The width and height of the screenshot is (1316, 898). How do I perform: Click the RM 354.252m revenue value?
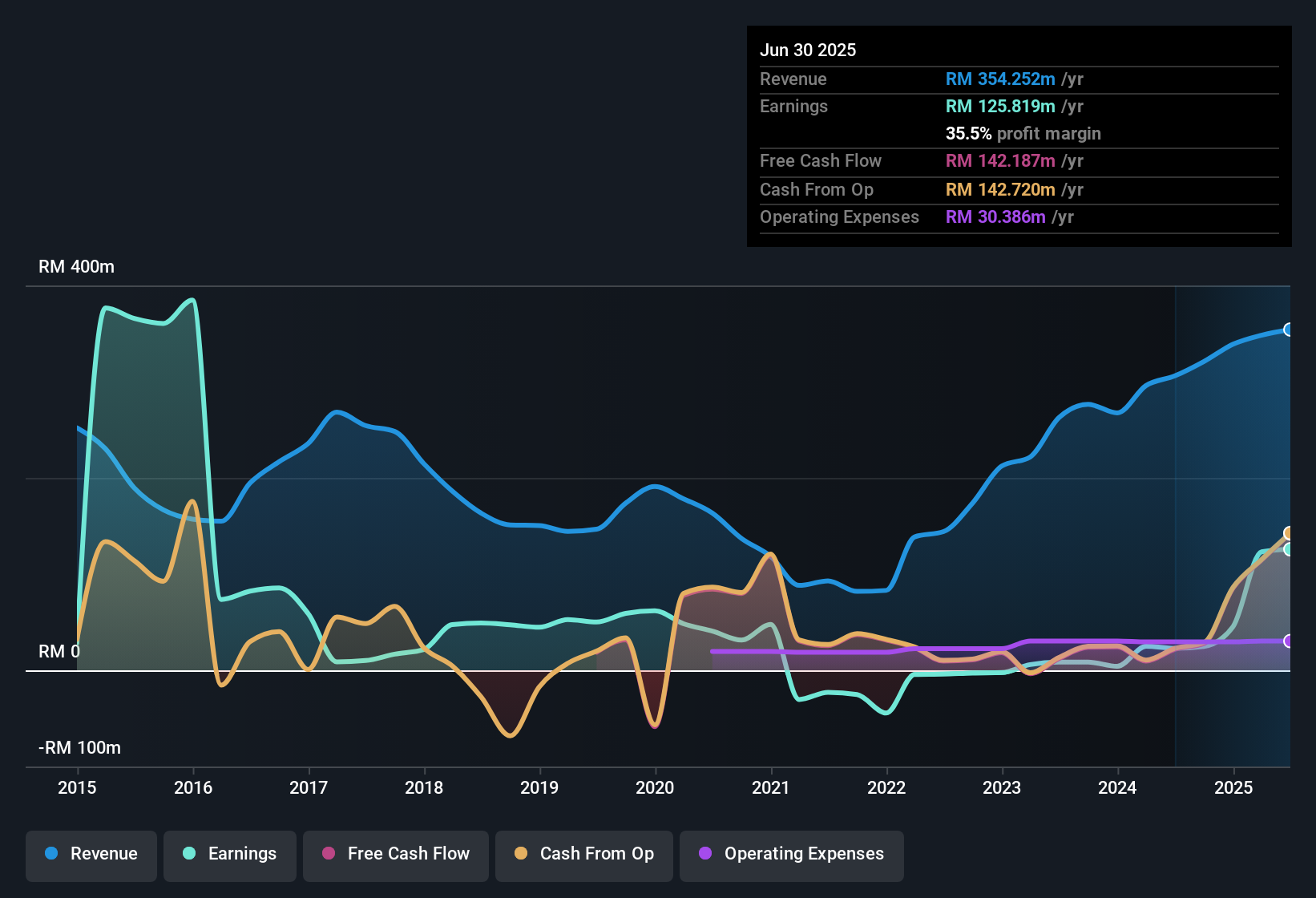[x=1000, y=79]
